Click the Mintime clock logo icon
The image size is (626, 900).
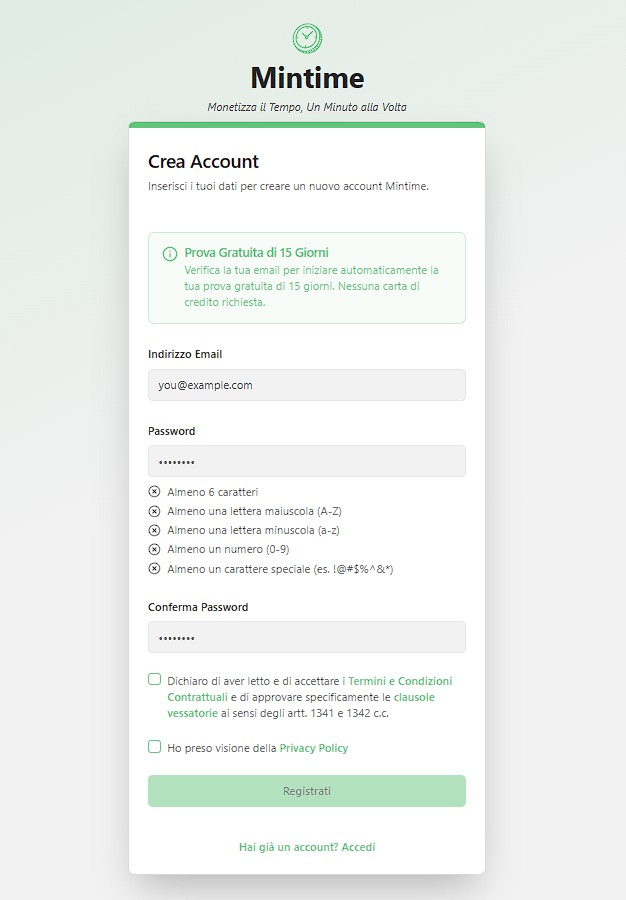(x=307, y=38)
